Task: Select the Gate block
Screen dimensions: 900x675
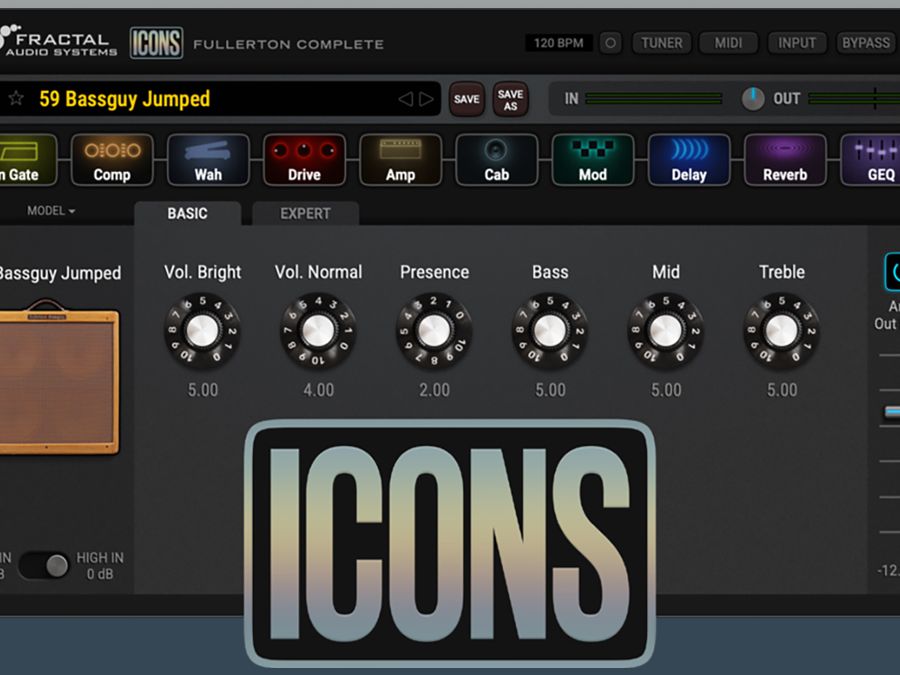Action: click(x=28, y=160)
